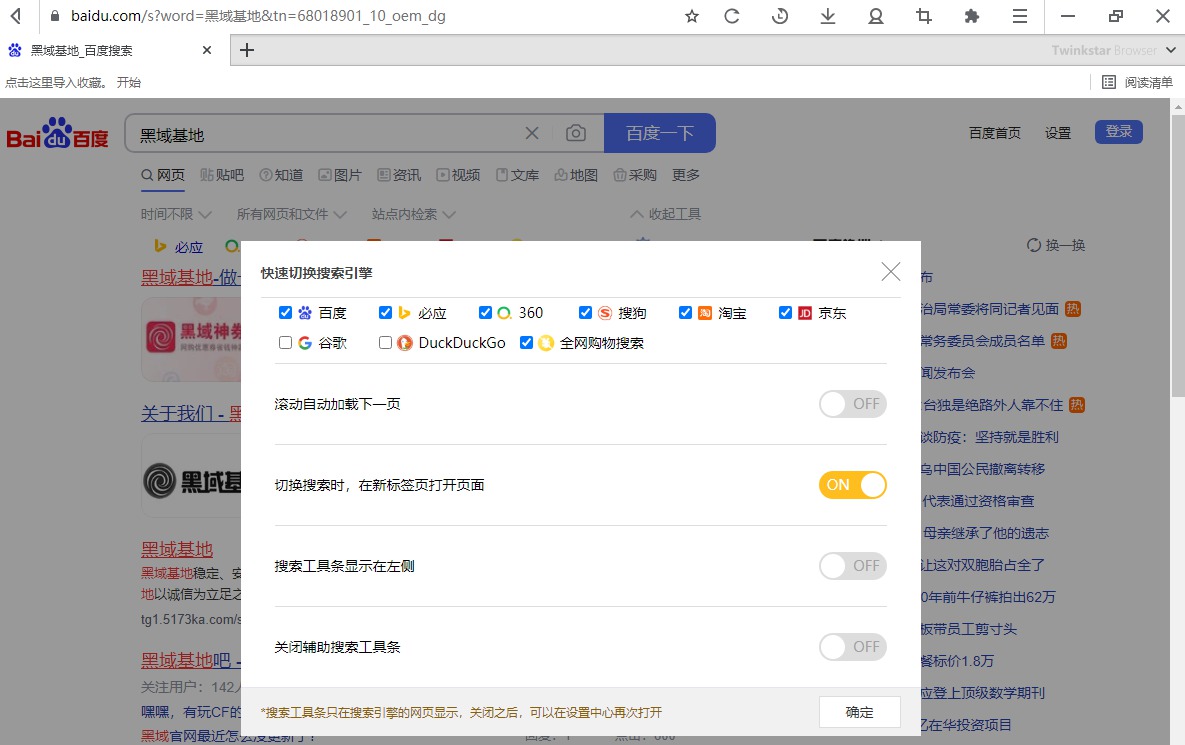1185x745 pixels.
Task: Switch to the 采购 tab
Action: pyautogui.click(x=635, y=175)
